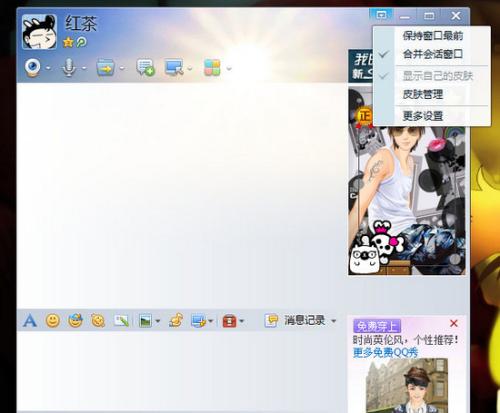Open the magic emoticon with hat icon
The image size is (500, 413).
pos(75,321)
